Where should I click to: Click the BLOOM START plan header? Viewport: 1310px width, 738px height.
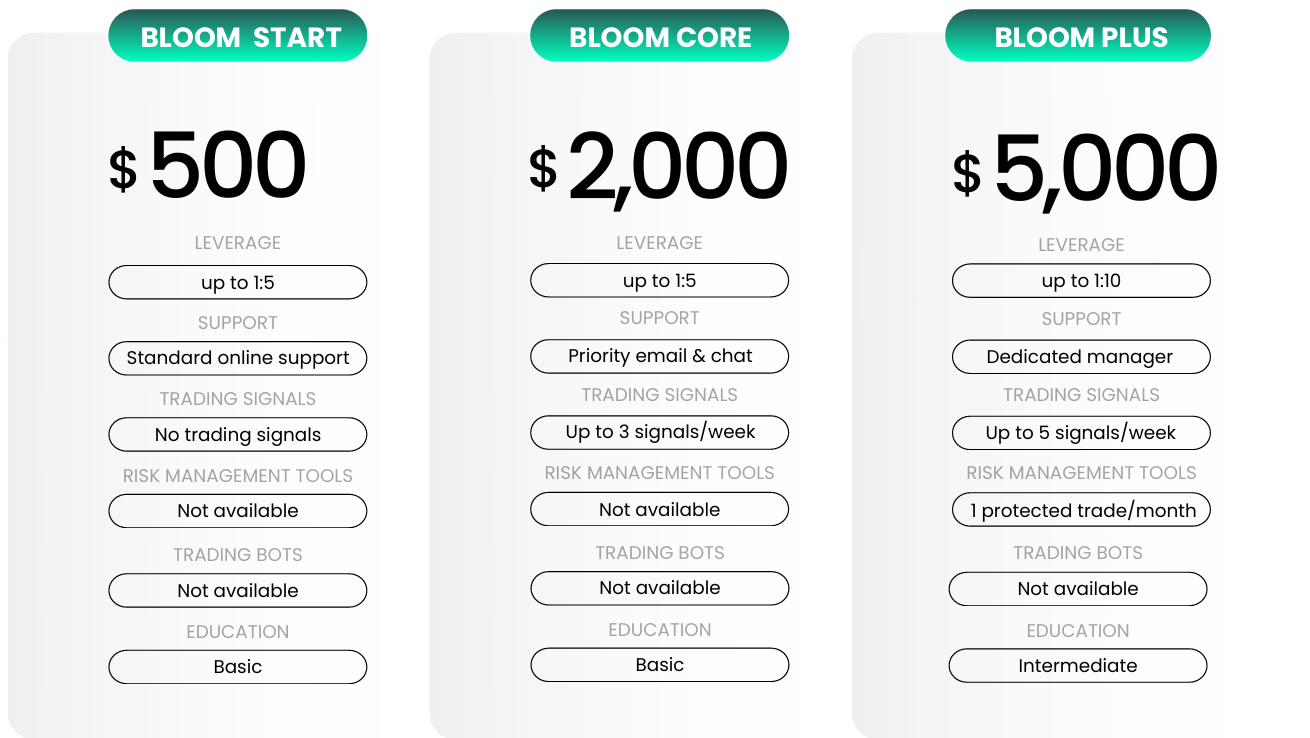click(x=238, y=37)
